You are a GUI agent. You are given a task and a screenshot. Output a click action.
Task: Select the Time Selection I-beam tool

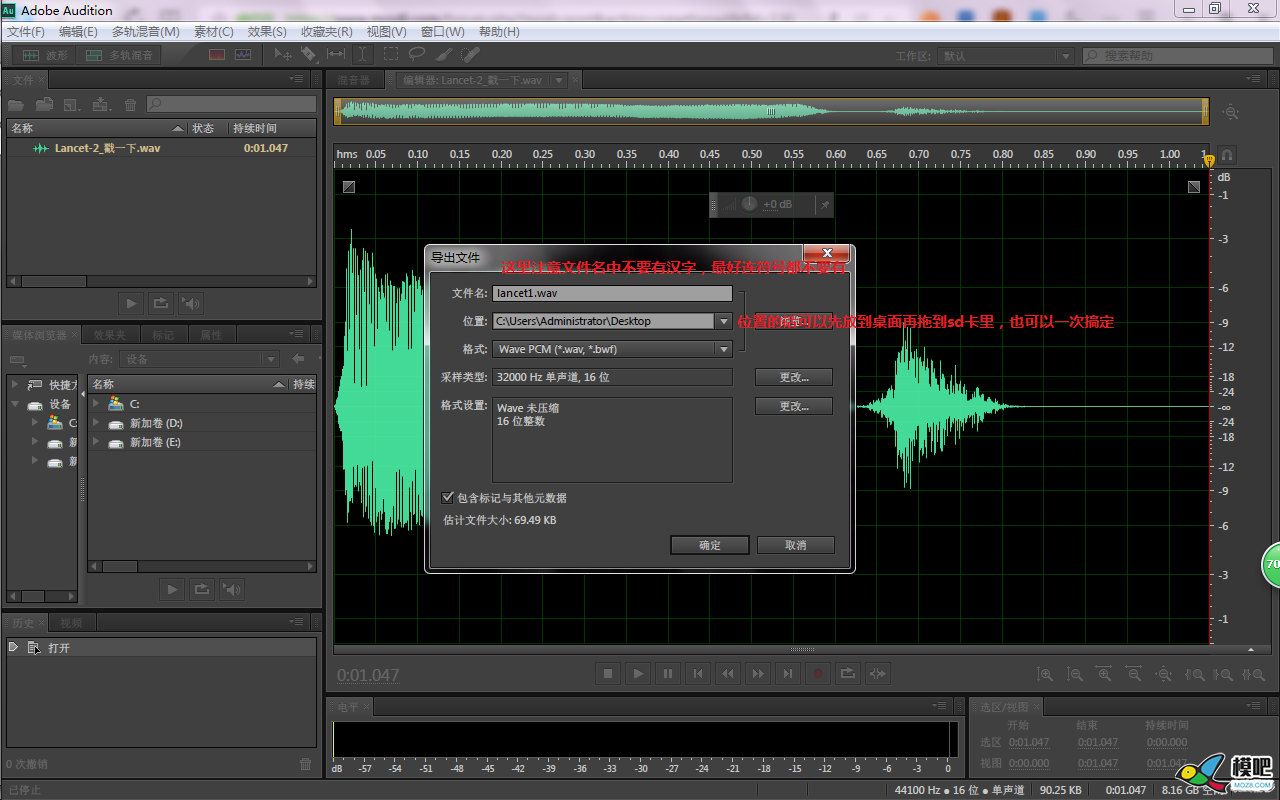pyautogui.click(x=363, y=55)
